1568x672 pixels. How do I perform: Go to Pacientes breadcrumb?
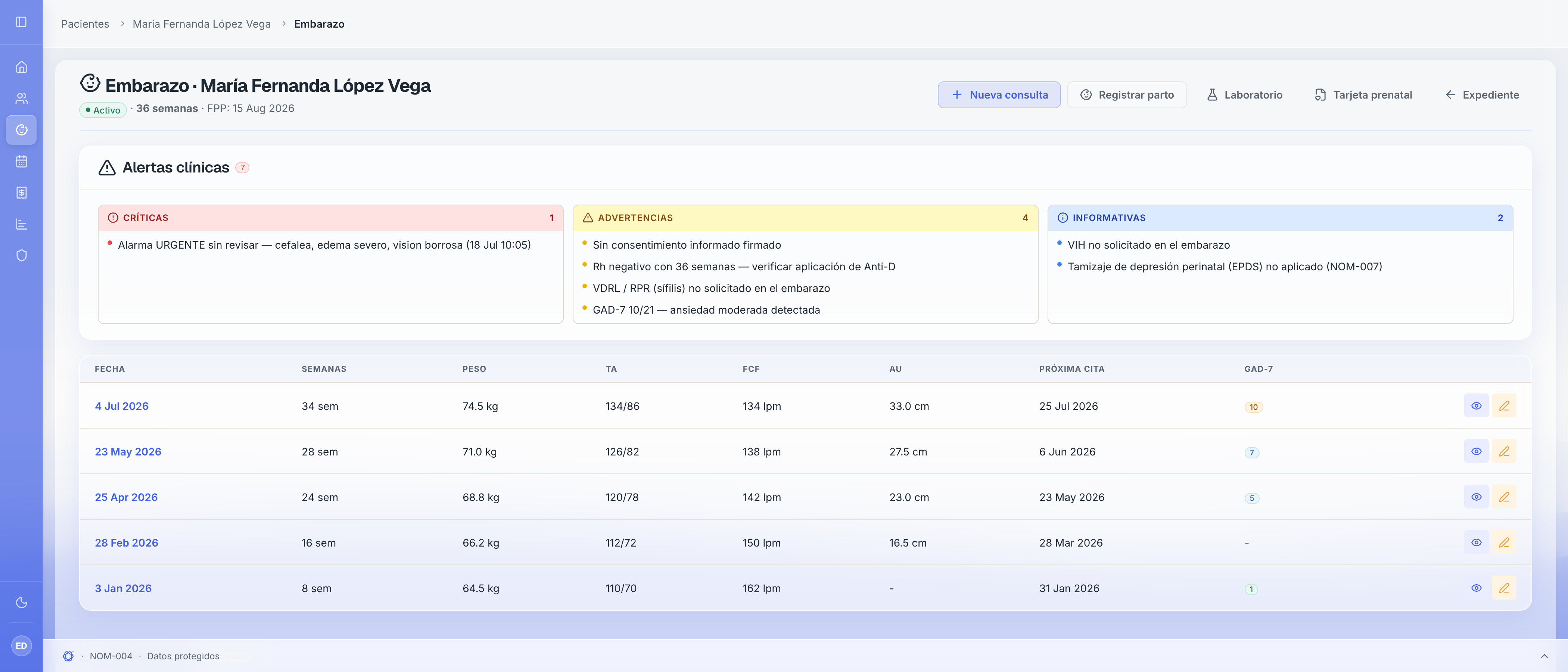[85, 24]
